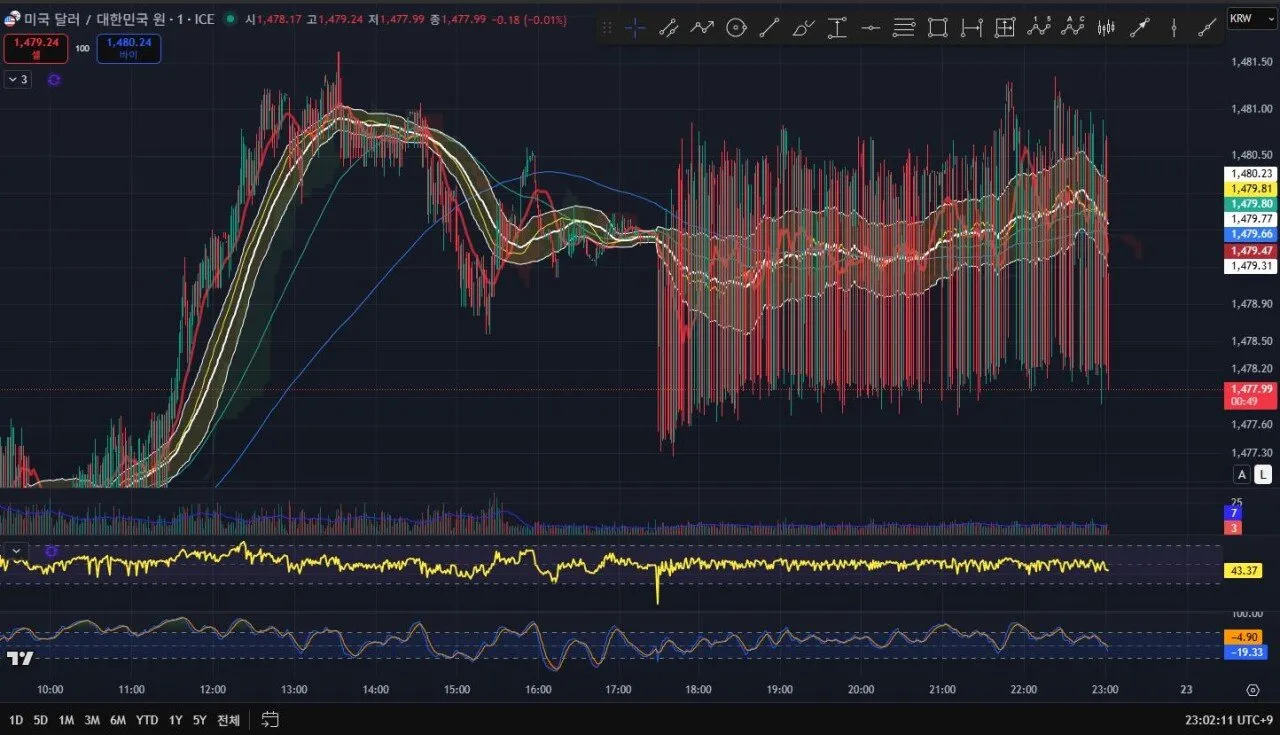The width and height of the screenshot is (1280, 735).
Task: Expand the collapsed indicators legend showing 3
Action: click(18, 79)
